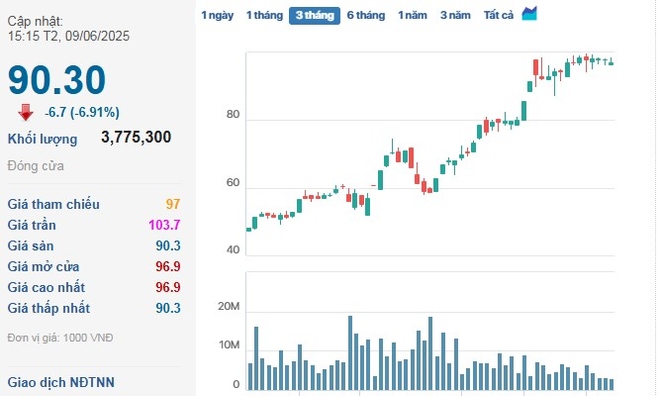The height and width of the screenshot is (396, 660).
Task: Open the 'Giao dịch NĐTNN' section
Action: point(61,382)
